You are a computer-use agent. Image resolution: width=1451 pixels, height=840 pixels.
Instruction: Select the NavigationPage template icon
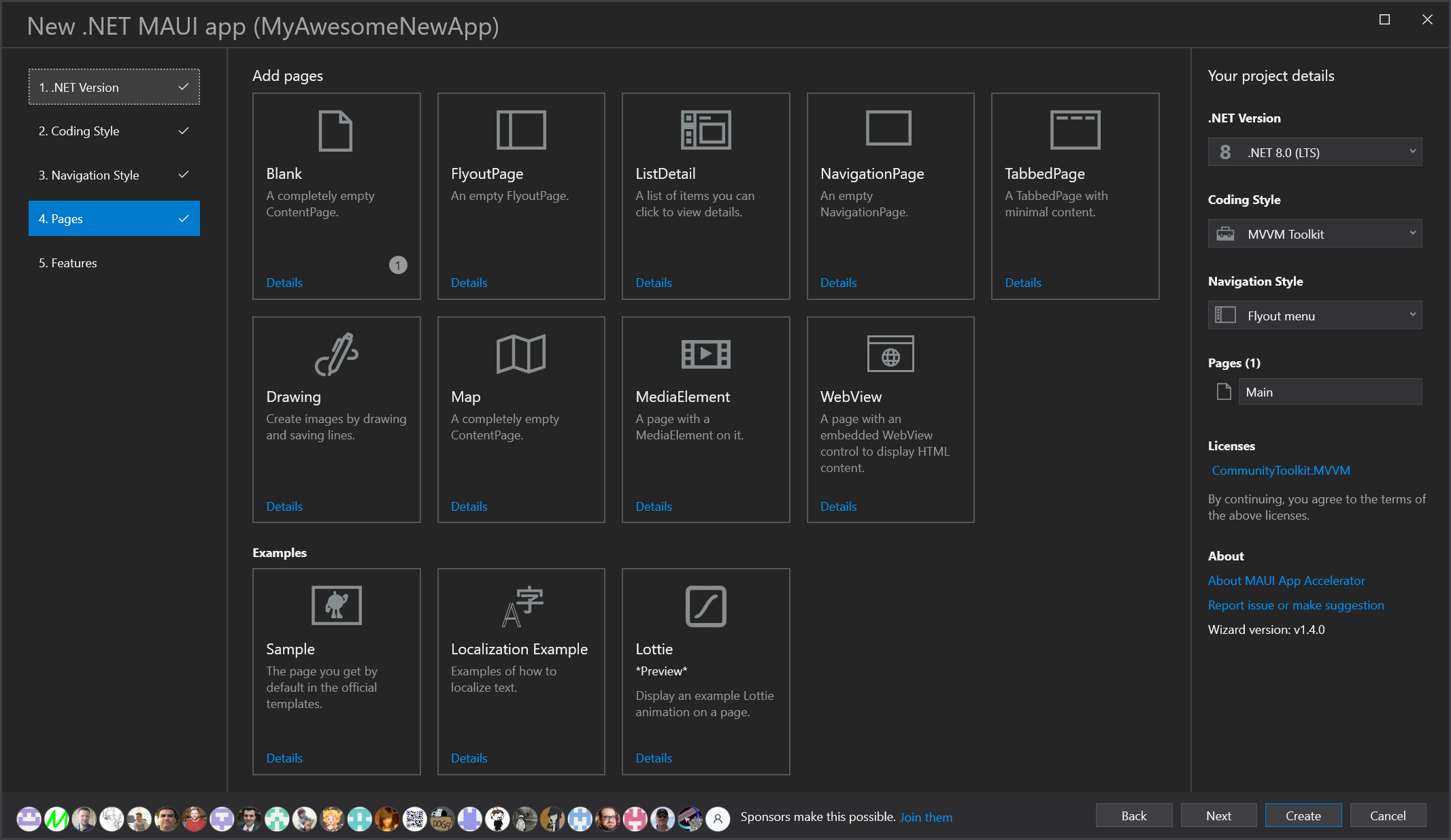(x=888, y=129)
